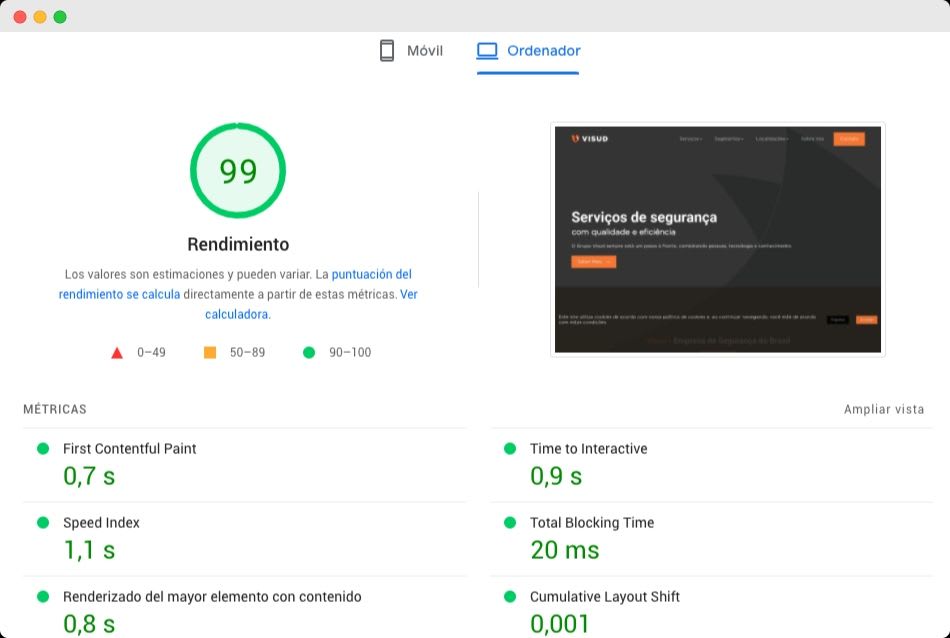950x638 pixels.
Task: Click the 99 performance score gauge
Action: 238,171
